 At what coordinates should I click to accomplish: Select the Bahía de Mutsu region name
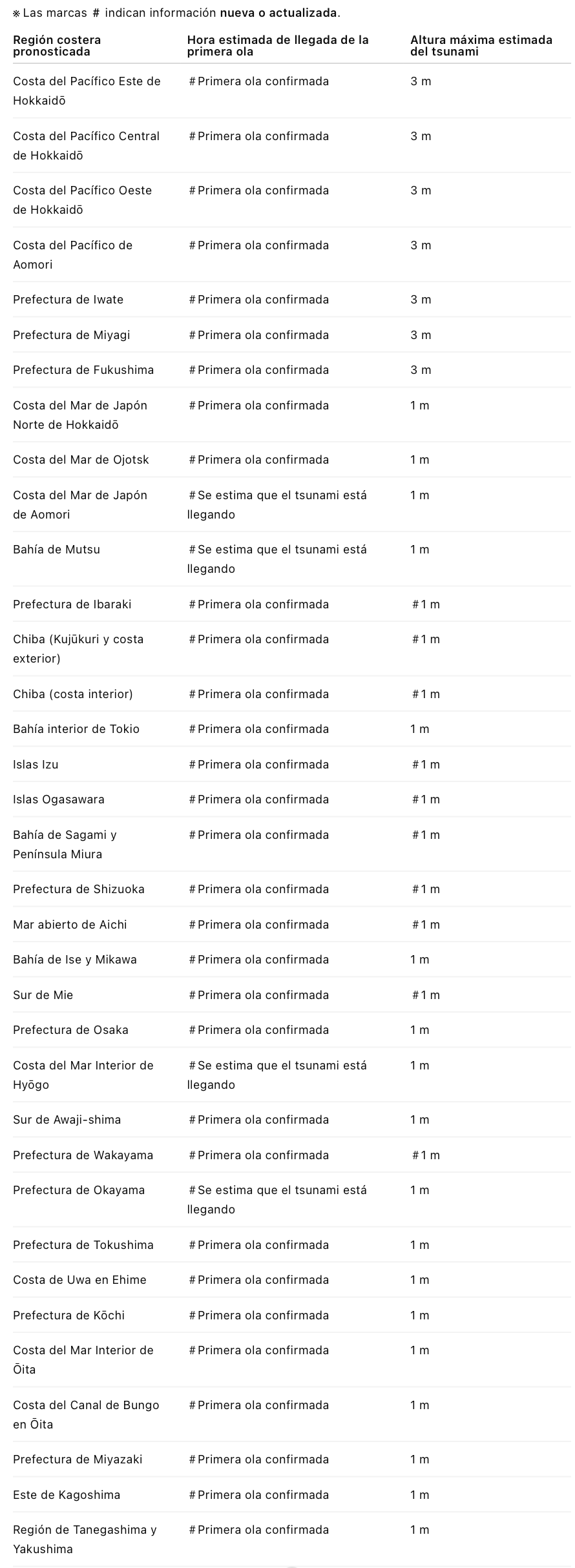tap(56, 550)
